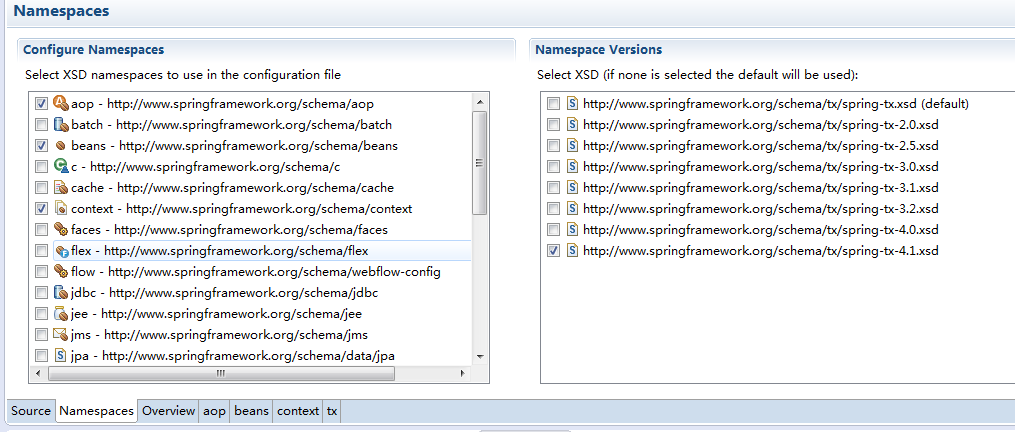This screenshot has height=432, width=1015.
Task: Select the Namespaces tab
Action: coord(96,411)
